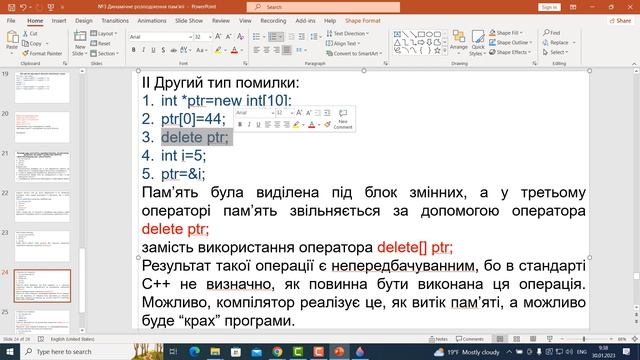This screenshot has width=640, height=360.
Task: Switch to Slide Sorter view
Action: [x=516, y=339]
